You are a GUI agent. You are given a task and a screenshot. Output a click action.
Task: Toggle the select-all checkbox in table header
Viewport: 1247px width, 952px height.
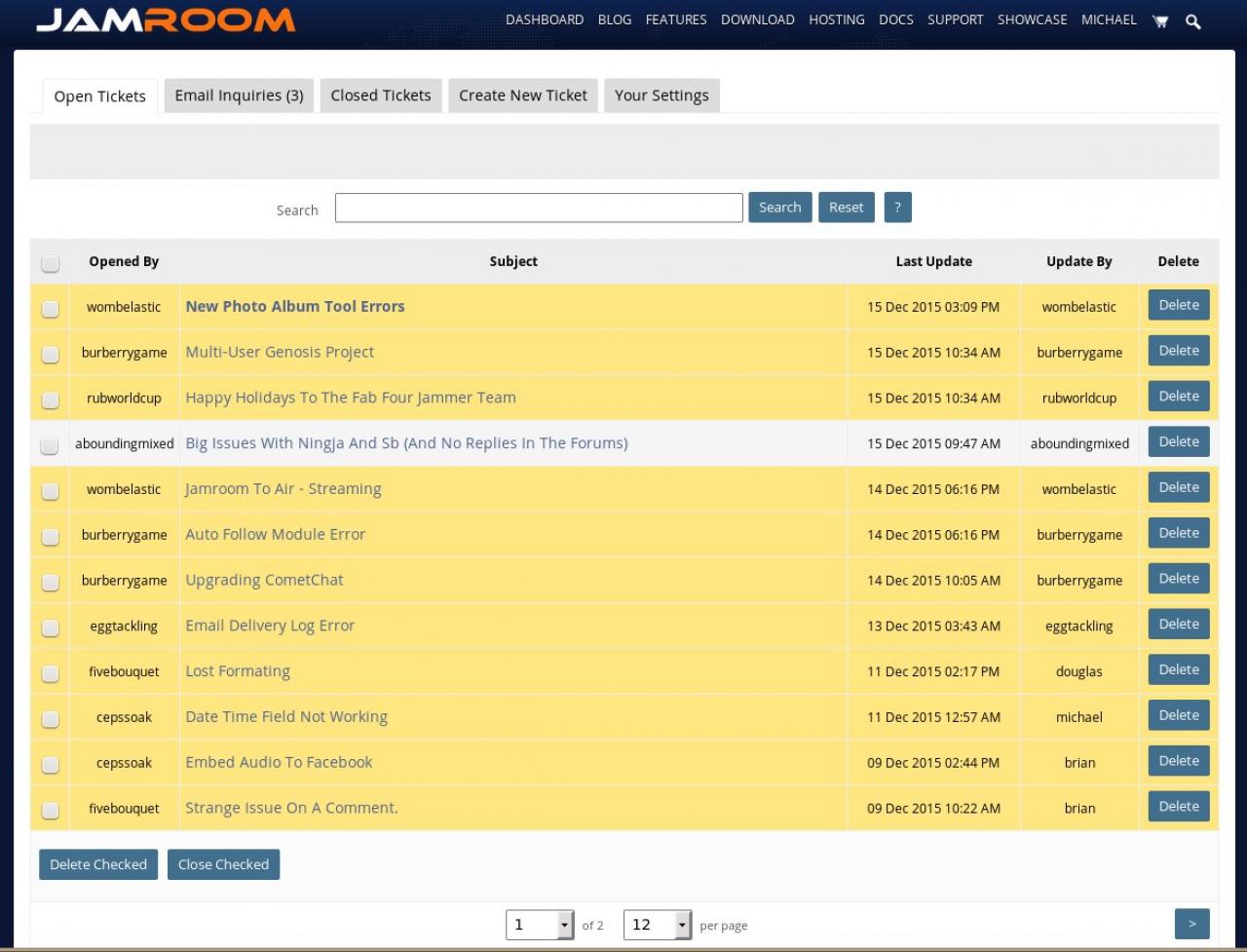pyautogui.click(x=51, y=263)
